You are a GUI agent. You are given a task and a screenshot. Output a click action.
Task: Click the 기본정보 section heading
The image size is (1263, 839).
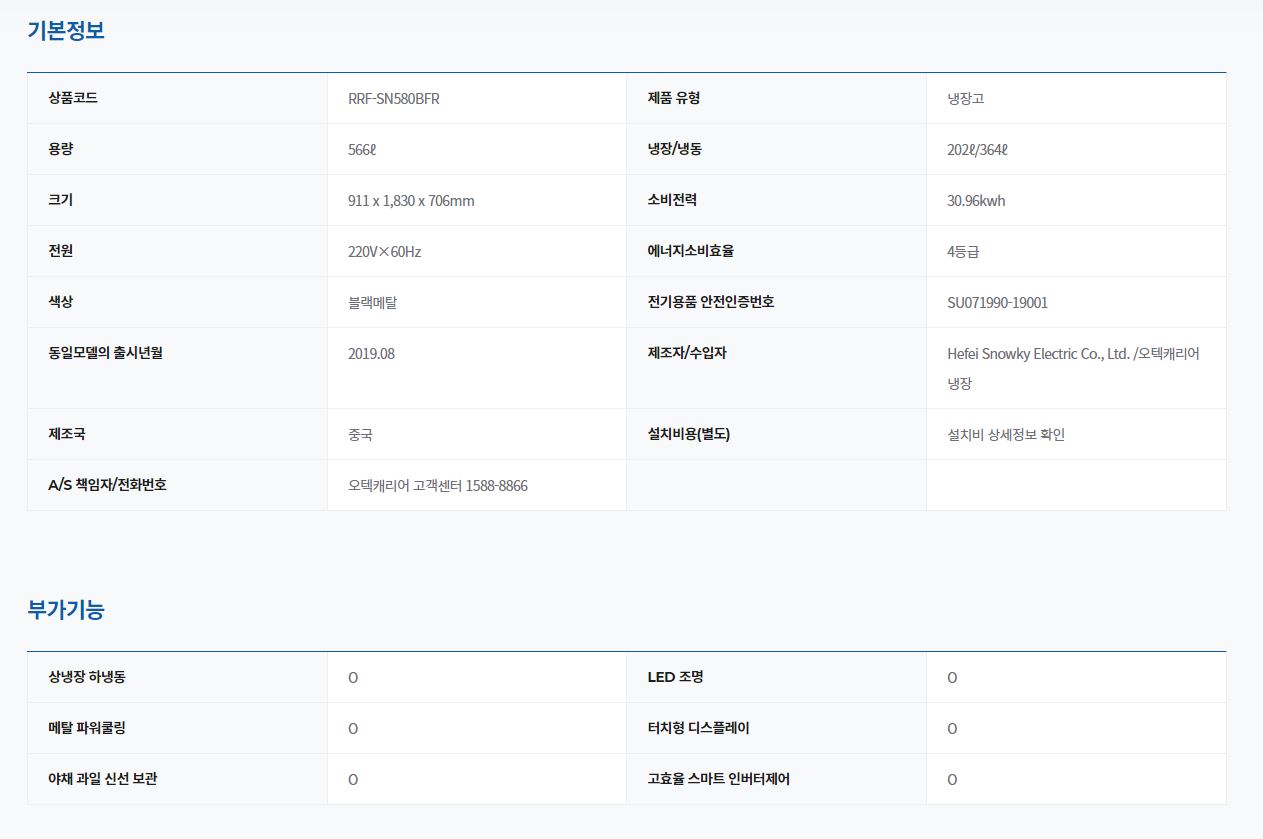point(66,30)
